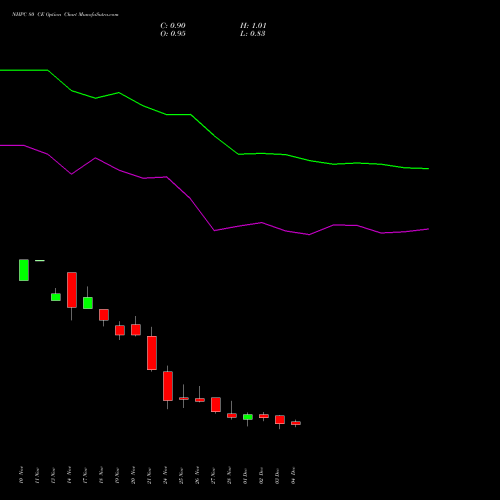Select the 01 Dec date label
Image resolution: width=500 pixels, height=500 pixels.
[x=245, y=475]
